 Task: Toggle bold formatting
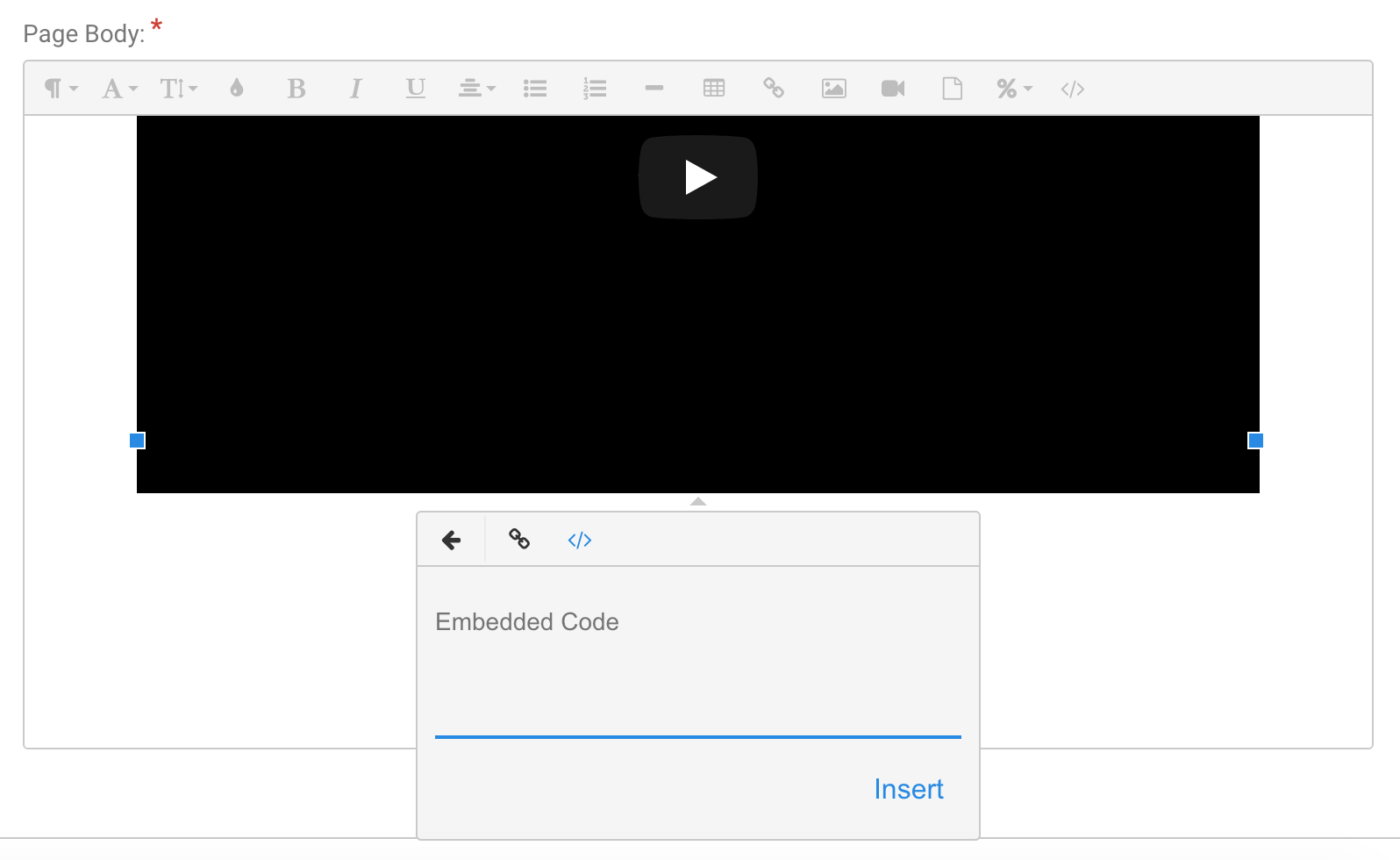[x=296, y=89]
